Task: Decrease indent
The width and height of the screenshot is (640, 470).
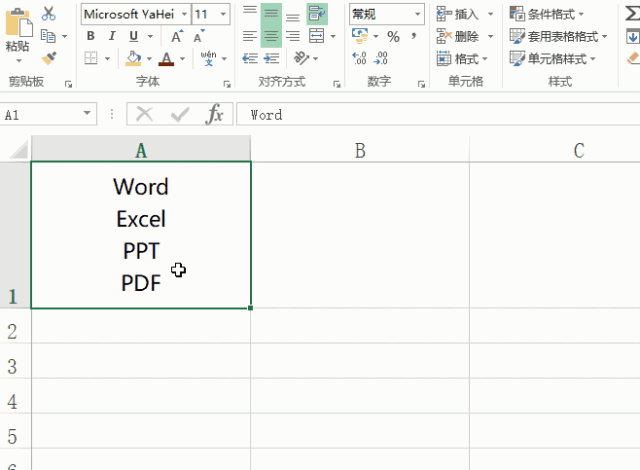Action: (250, 58)
